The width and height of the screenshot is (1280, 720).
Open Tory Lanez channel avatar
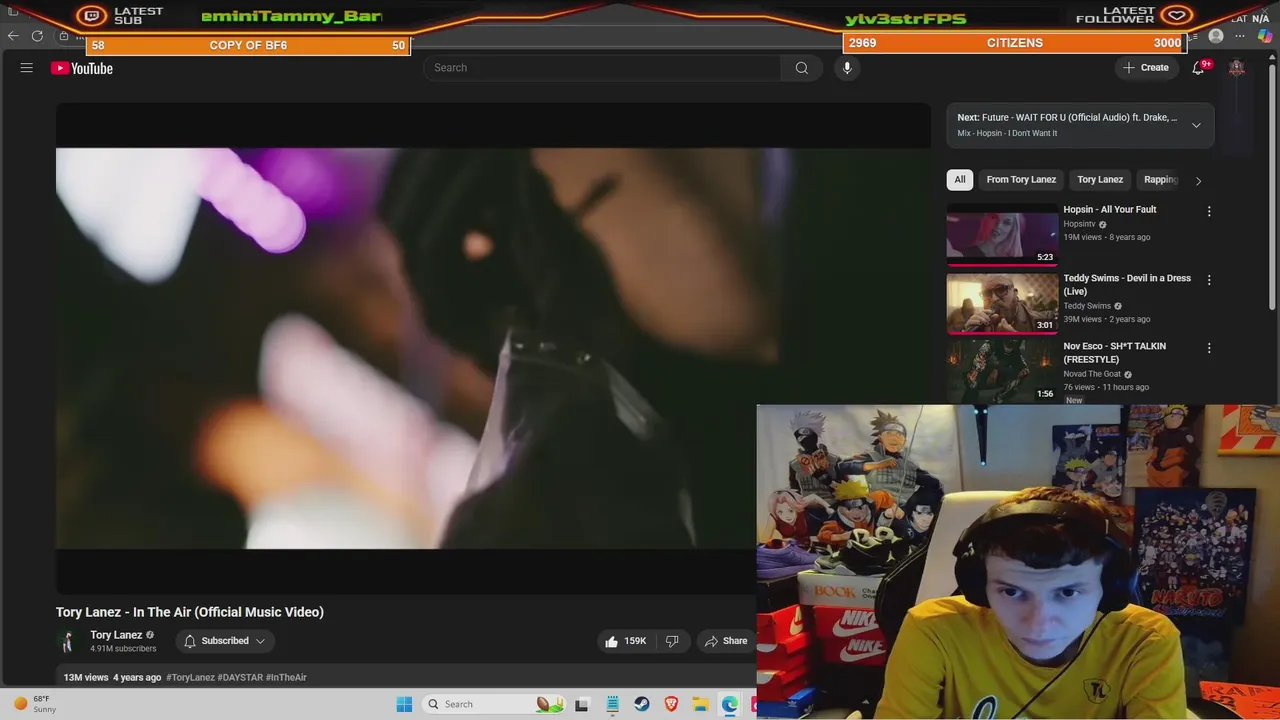click(68, 641)
